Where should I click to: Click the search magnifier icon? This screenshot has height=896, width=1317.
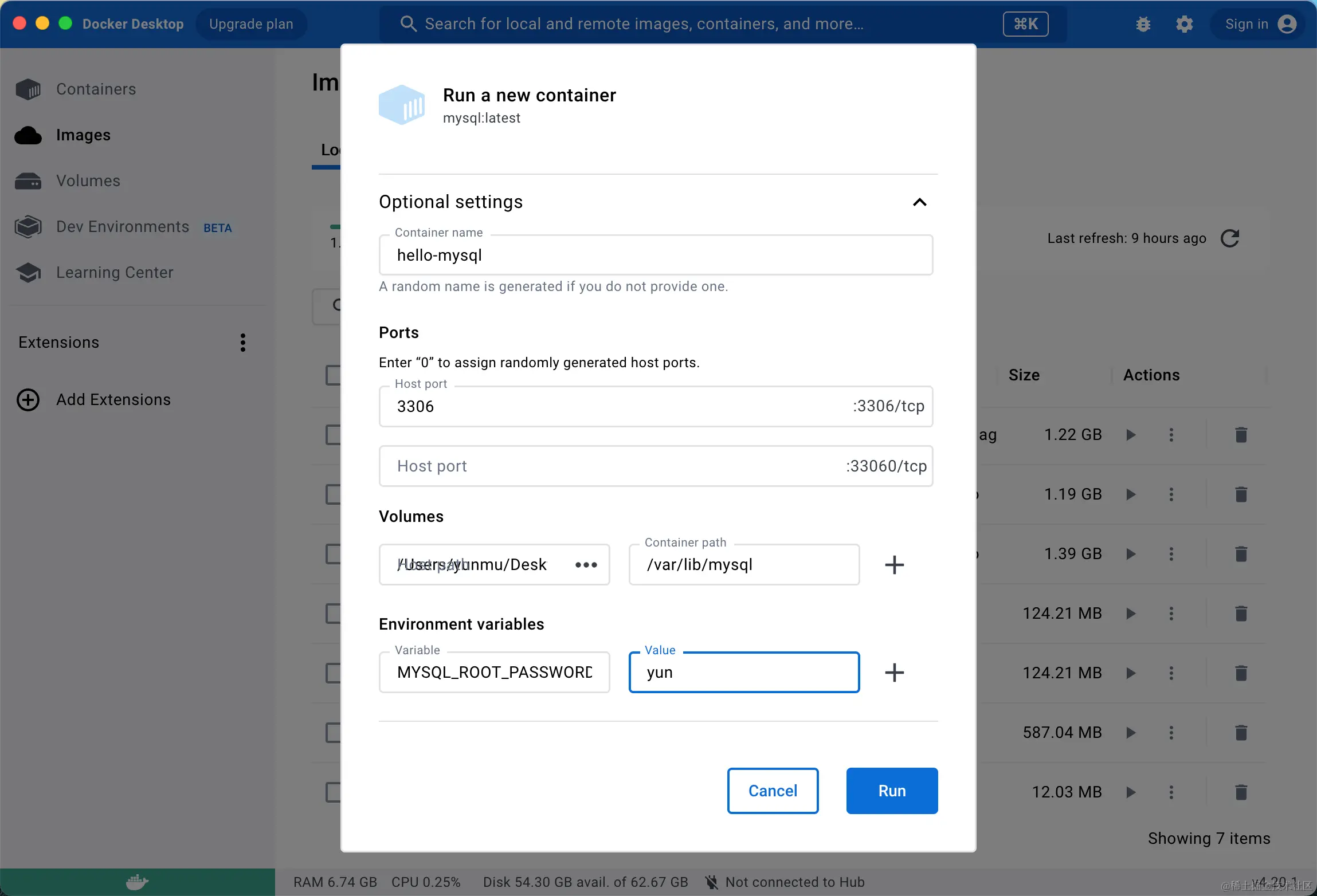point(408,24)
